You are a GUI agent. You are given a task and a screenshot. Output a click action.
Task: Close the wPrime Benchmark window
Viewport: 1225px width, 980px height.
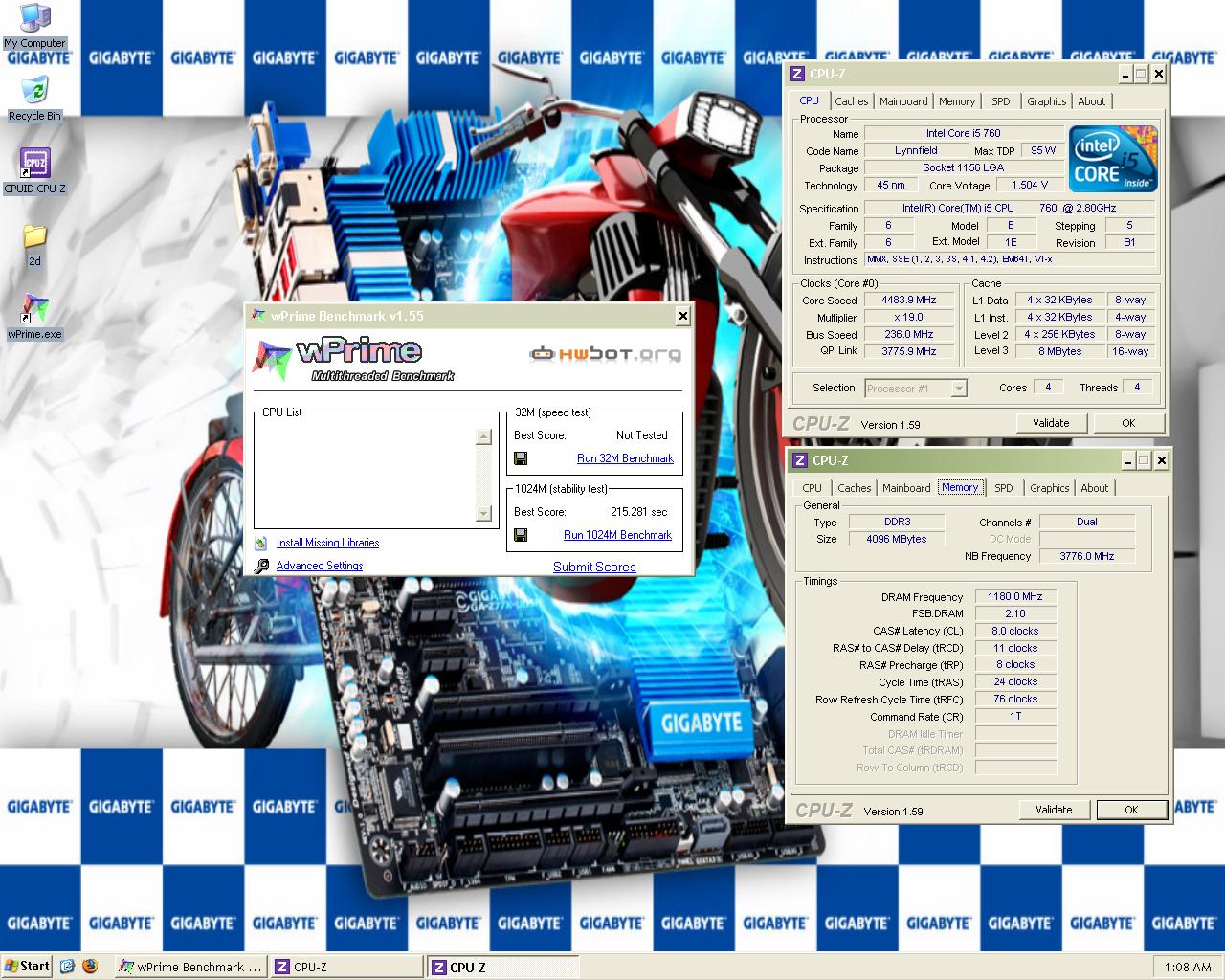point(682,316)
